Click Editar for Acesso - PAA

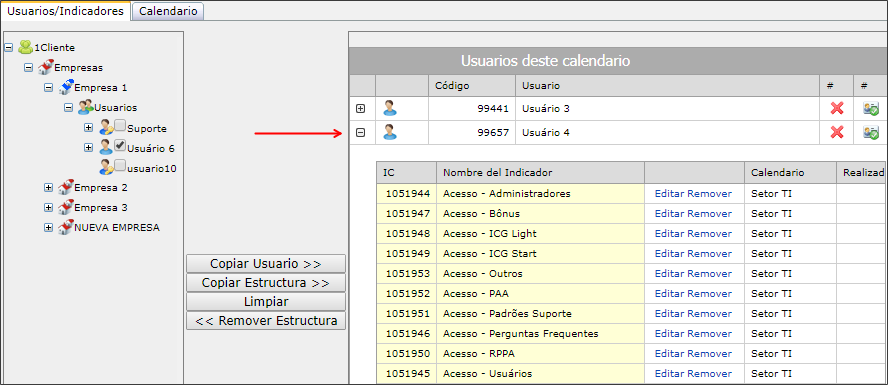pos(669,293)
